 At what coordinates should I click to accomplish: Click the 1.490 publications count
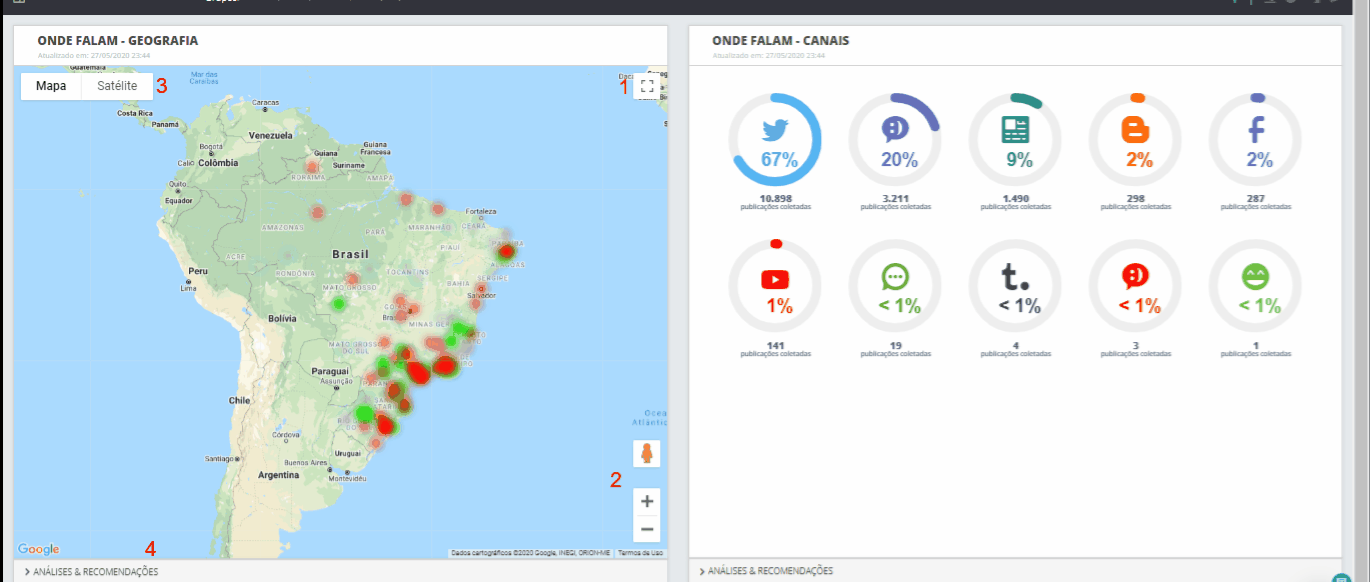tap(1015, 199)
